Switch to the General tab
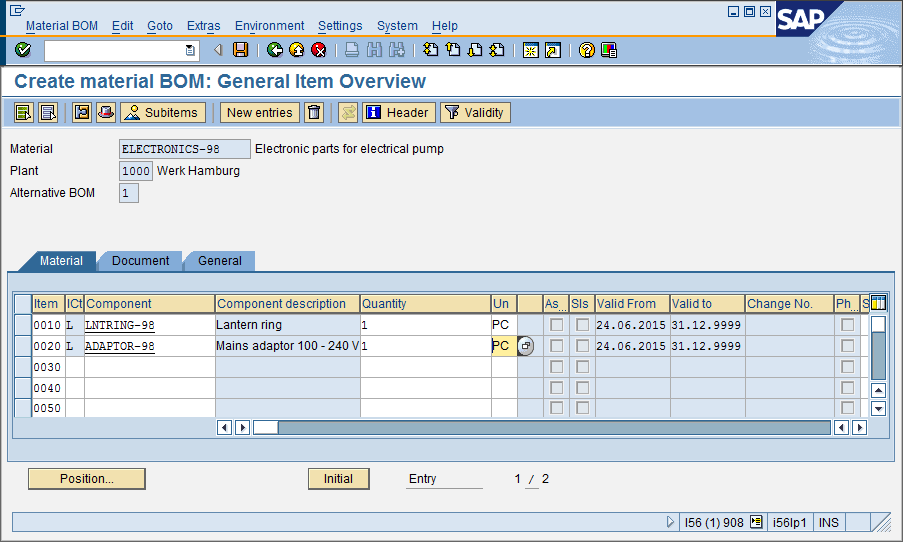The width and height of the screenshot is (903, 542). (219, 261)
